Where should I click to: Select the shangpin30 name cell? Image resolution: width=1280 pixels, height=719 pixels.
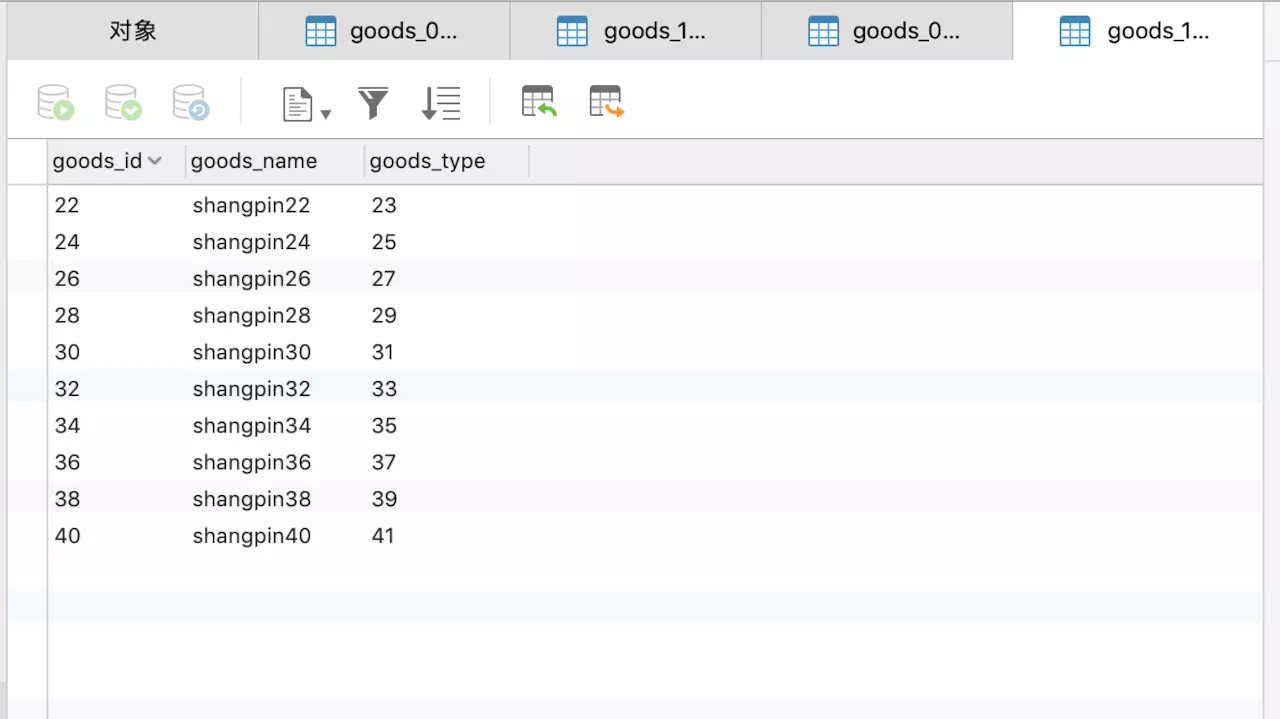tap(251, 352)
